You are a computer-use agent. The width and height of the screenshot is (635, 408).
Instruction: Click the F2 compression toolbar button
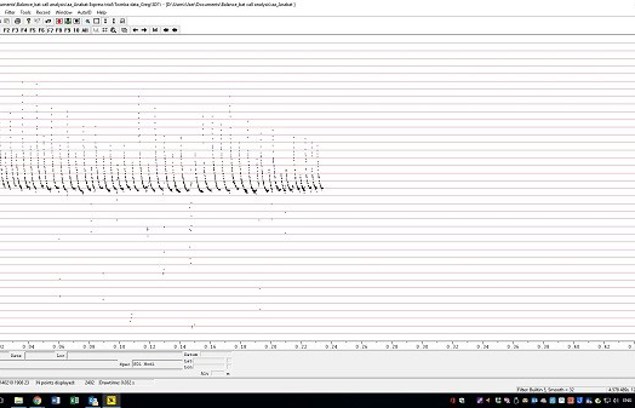point(6,30)
